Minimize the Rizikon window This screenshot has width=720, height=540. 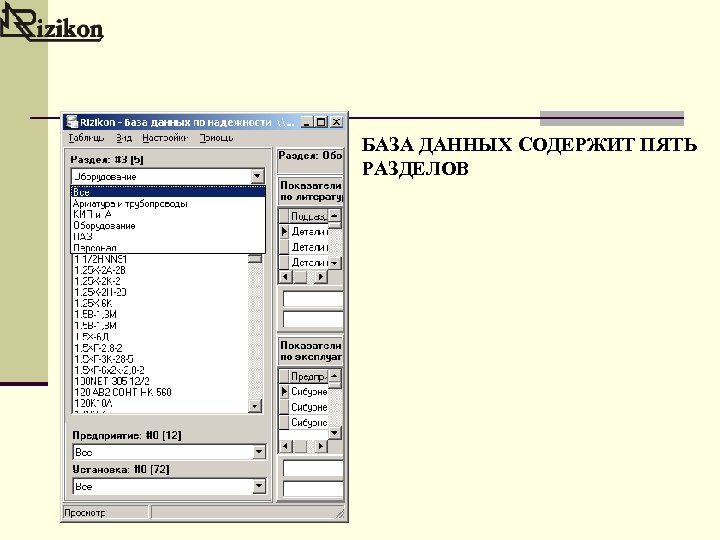click(307, 122)
